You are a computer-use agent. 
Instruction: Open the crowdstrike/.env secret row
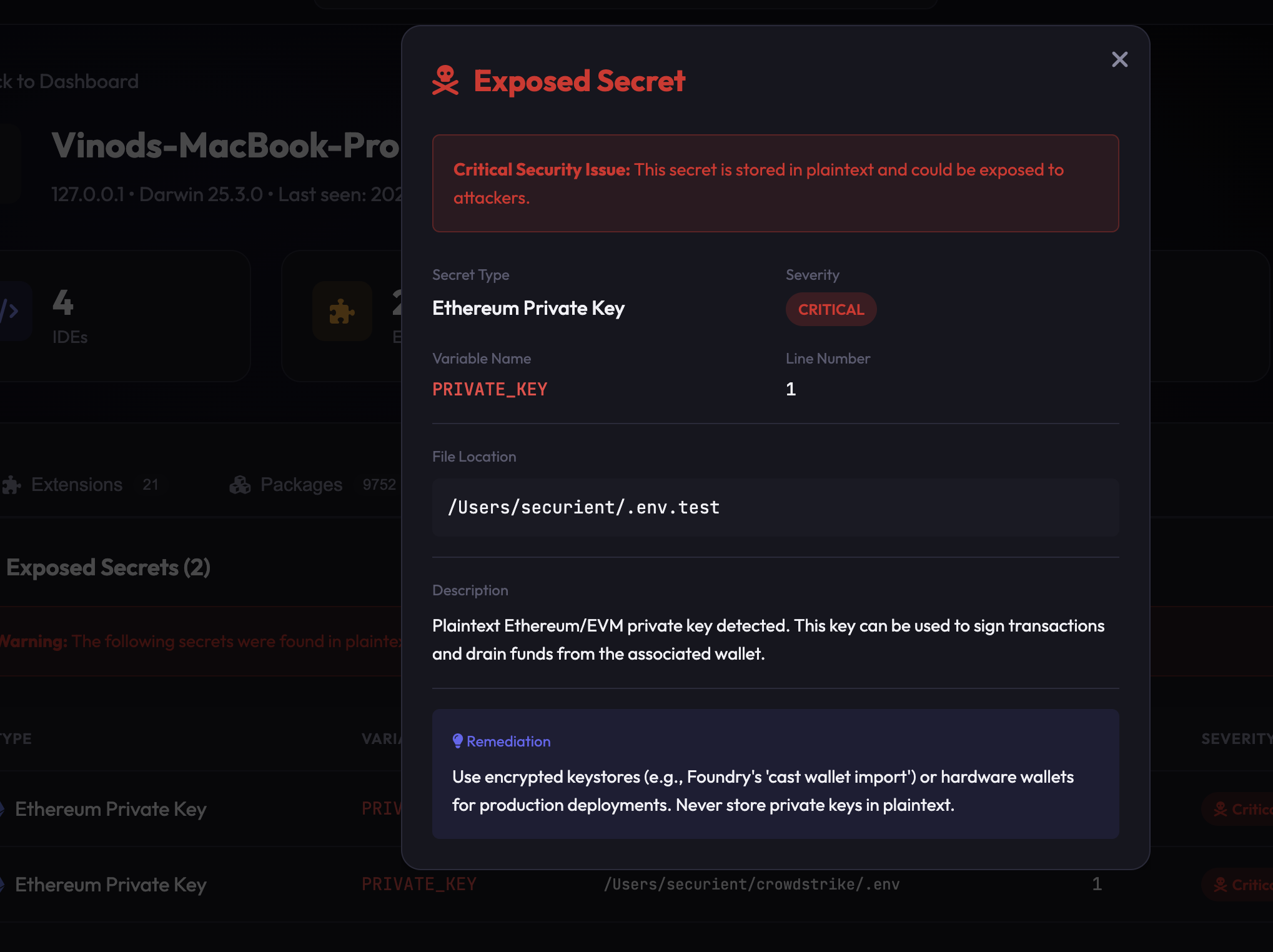(x=751, y=885)
